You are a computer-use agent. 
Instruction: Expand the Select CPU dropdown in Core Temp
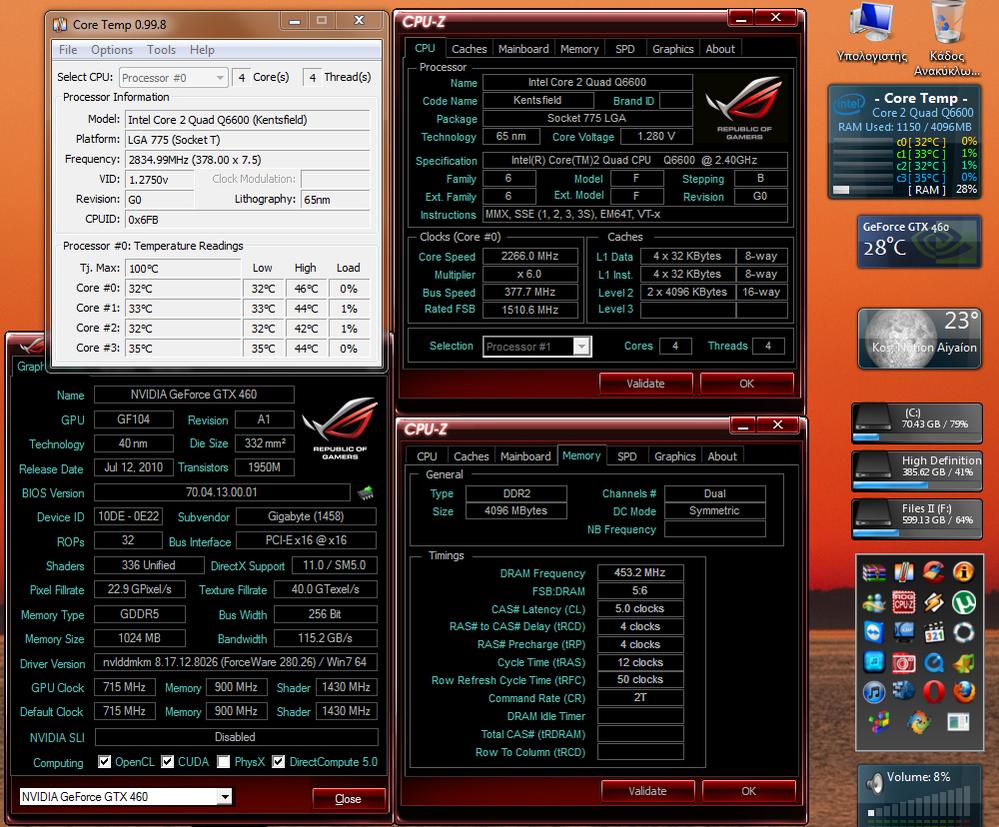(173, 78)
